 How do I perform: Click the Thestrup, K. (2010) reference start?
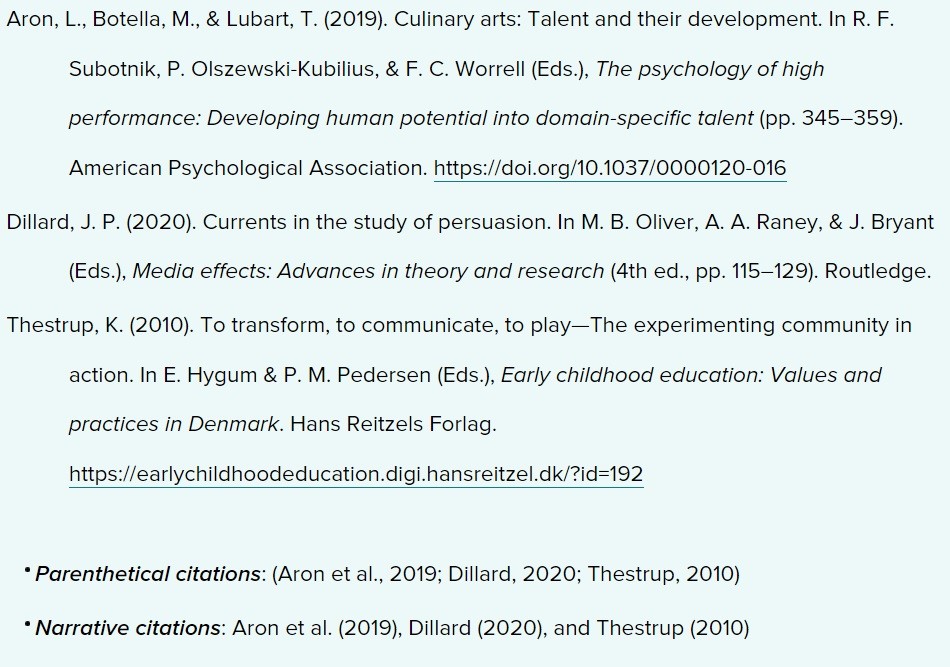click(x=100, y=325)
